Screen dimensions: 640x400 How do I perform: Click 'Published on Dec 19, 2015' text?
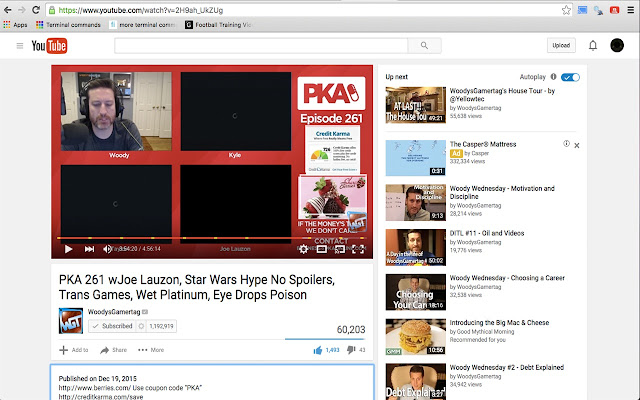[x=98, y=378]
